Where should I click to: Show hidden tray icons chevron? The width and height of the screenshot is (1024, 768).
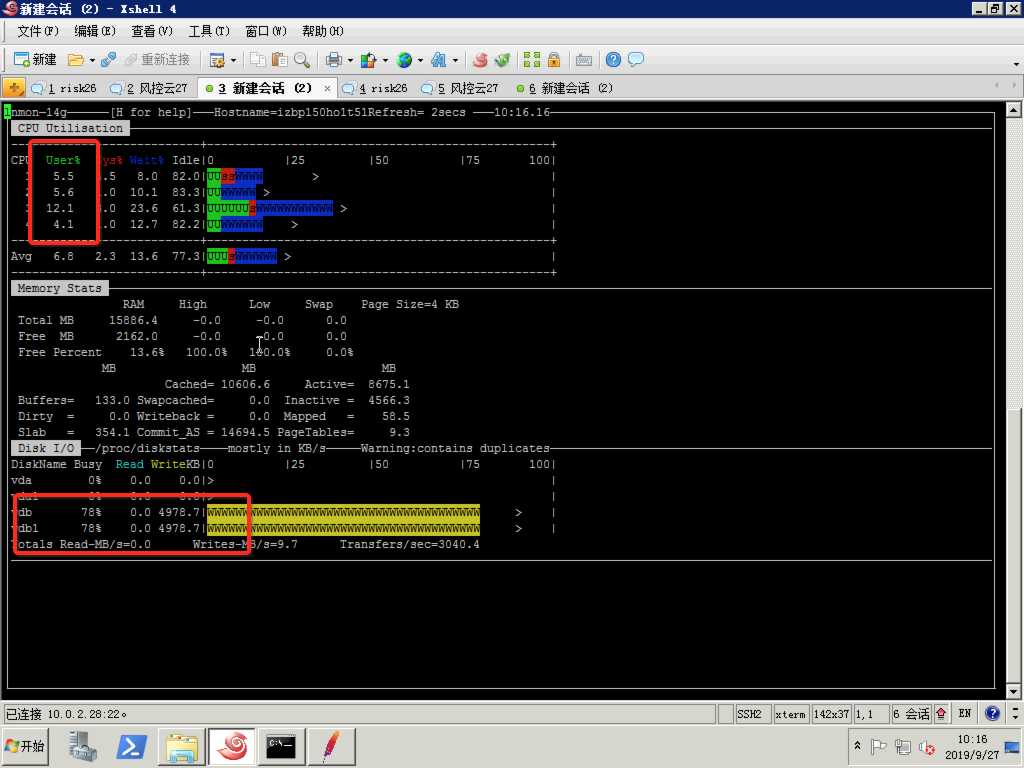857,746
